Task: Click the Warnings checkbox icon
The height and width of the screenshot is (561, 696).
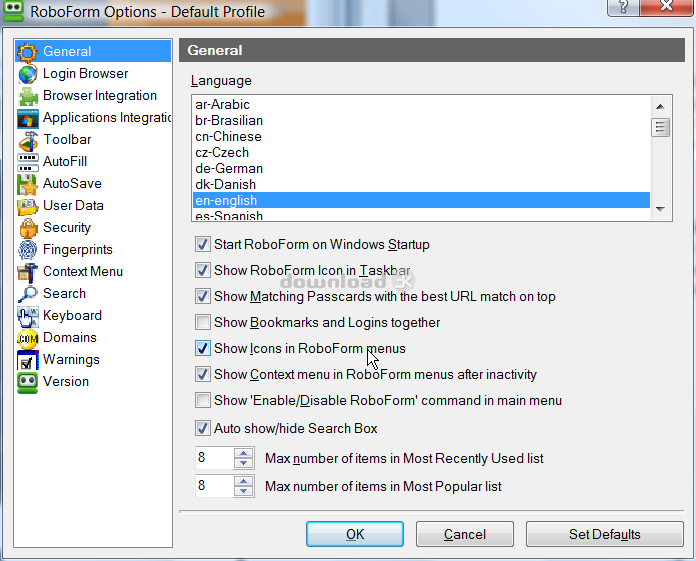Action: pos(28,360)
